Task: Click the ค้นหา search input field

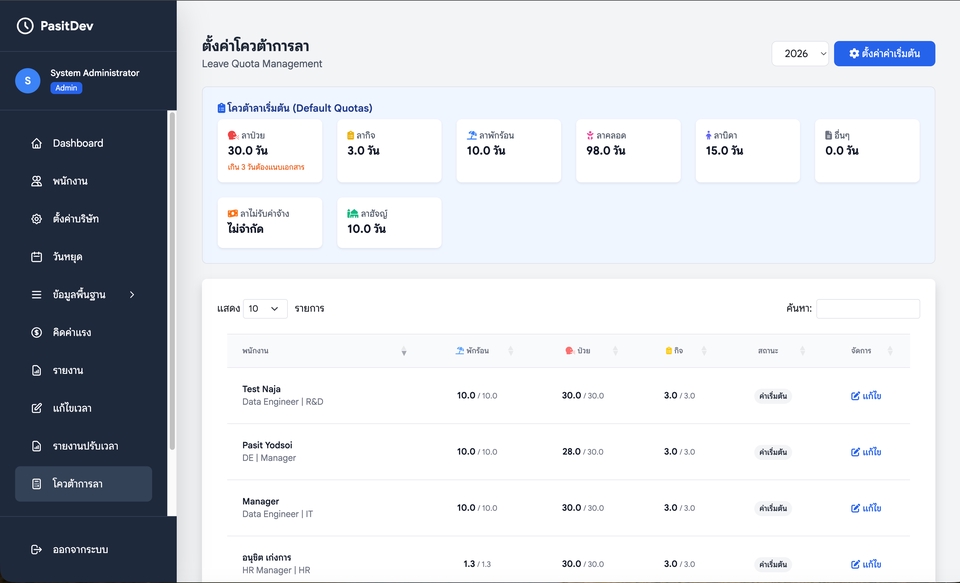Action: (868, 309)
